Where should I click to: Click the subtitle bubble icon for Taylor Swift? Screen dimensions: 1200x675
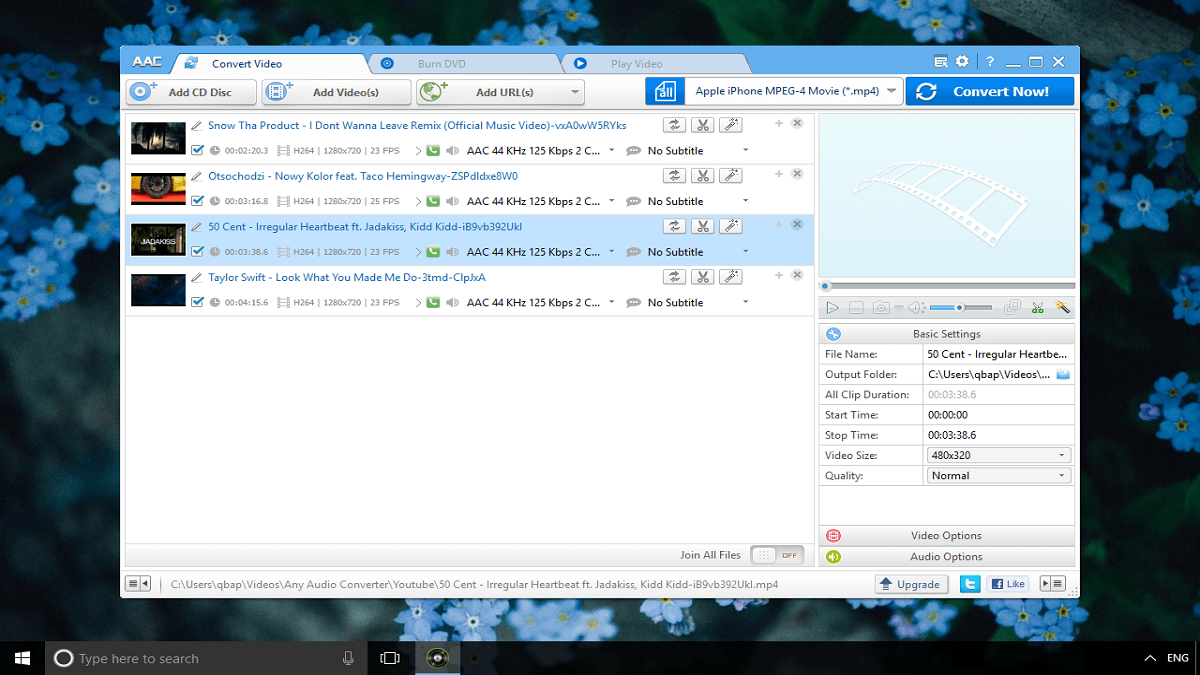pos(633,303)
